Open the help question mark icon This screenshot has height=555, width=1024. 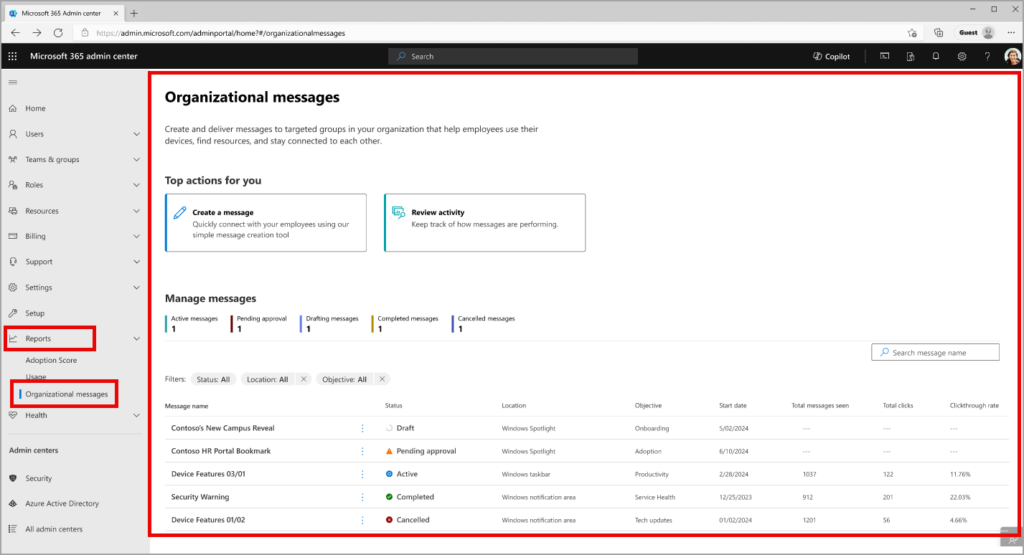[987, 56]
